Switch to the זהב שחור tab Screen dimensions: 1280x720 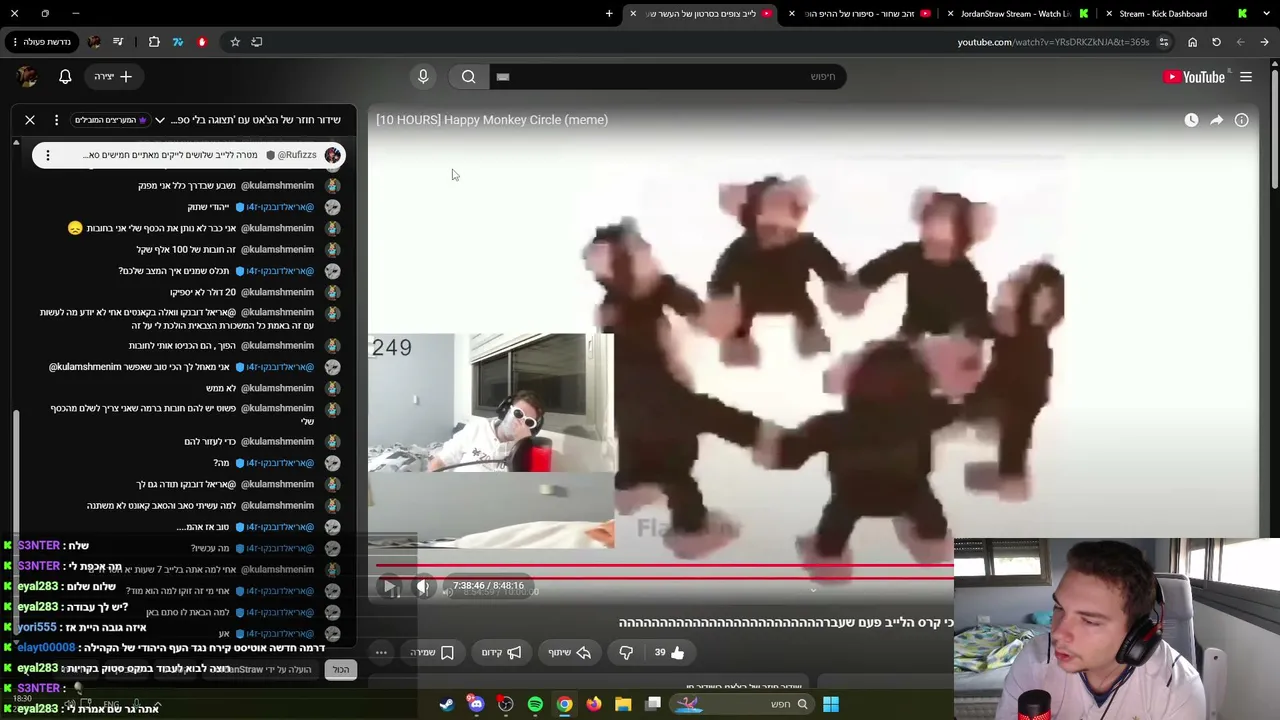click(860, 14)
